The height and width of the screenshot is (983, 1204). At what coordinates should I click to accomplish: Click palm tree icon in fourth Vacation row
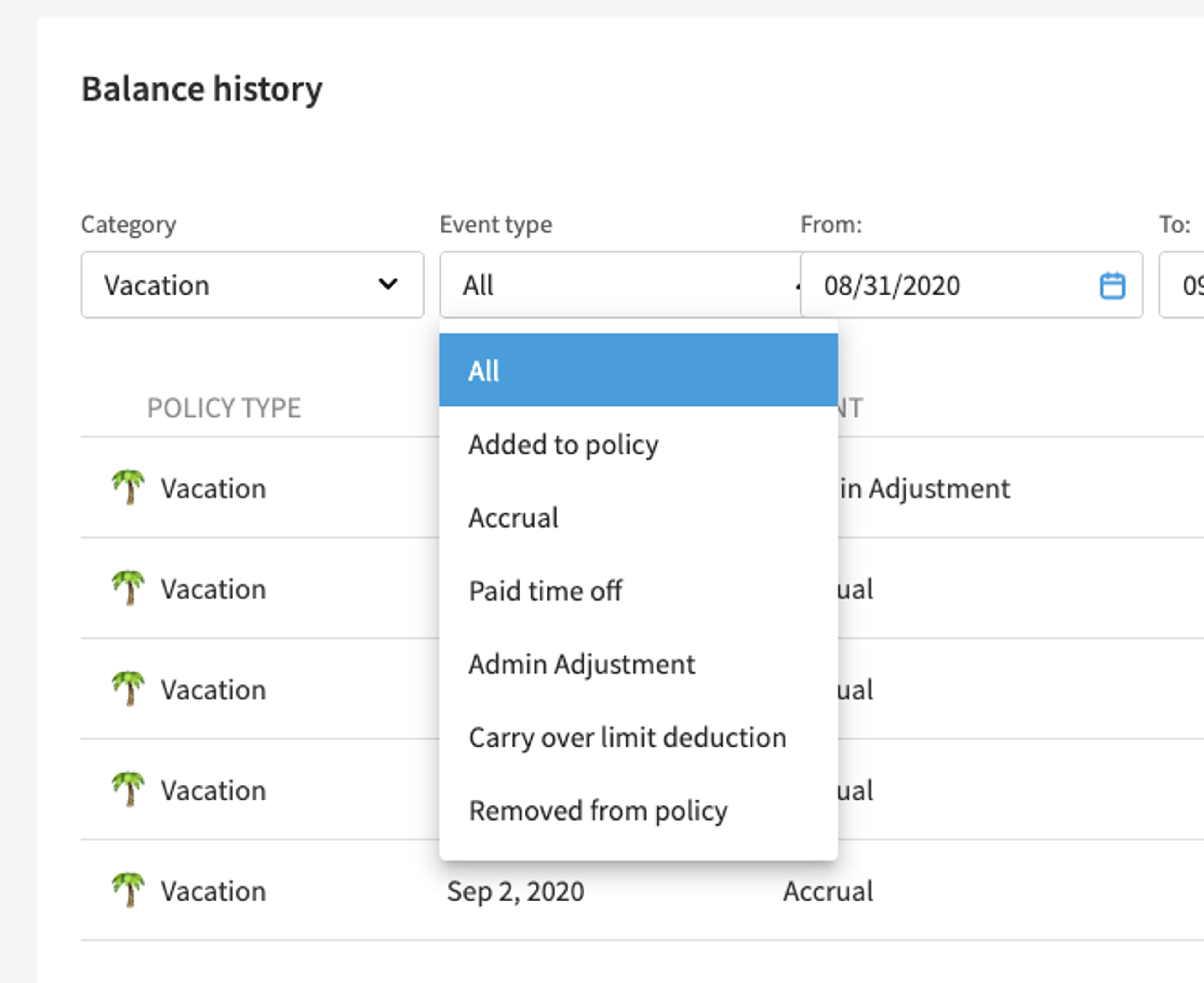click(x=129, y=790)
